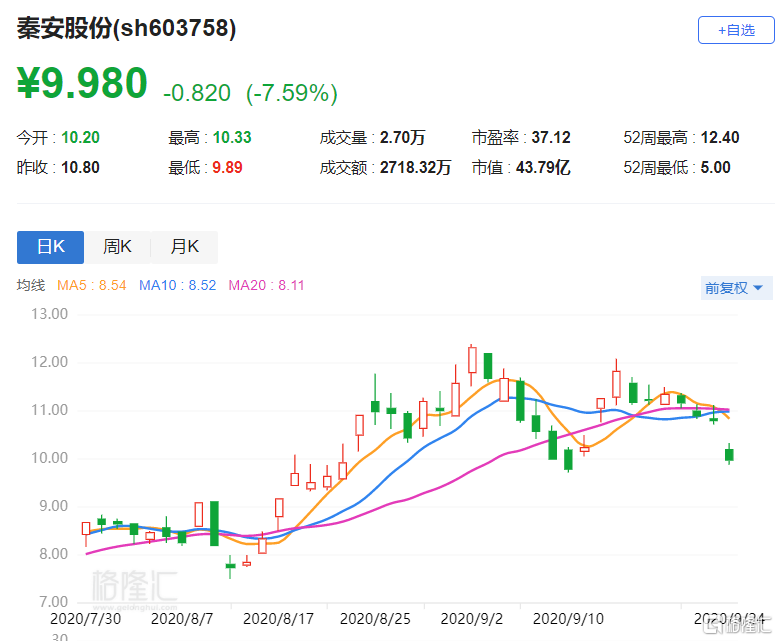Open the 前复权 adjustment dropdown
The image size is (778, 641).
[x=736, y=288]
